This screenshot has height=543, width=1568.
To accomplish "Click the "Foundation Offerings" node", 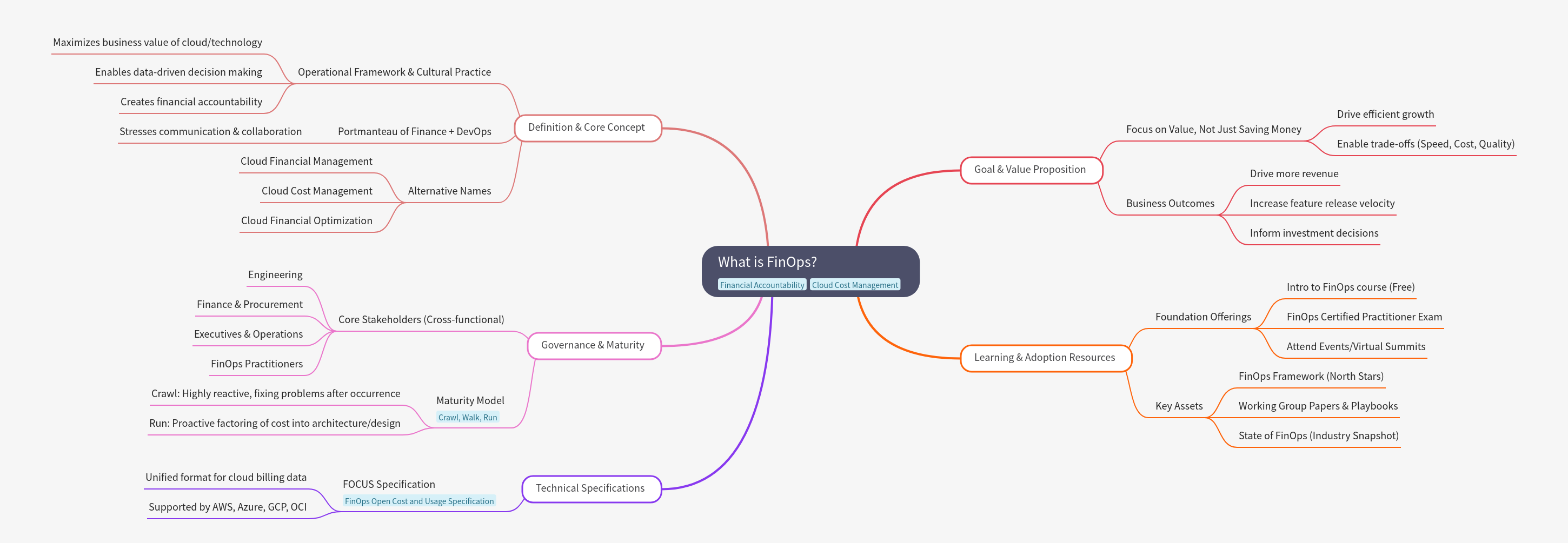I will 1204,316.
